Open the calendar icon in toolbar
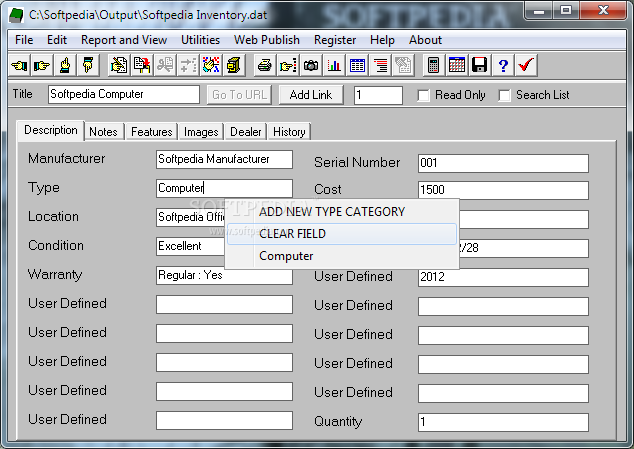This screenshot has height=449, width=634. [x=456, y=65]
